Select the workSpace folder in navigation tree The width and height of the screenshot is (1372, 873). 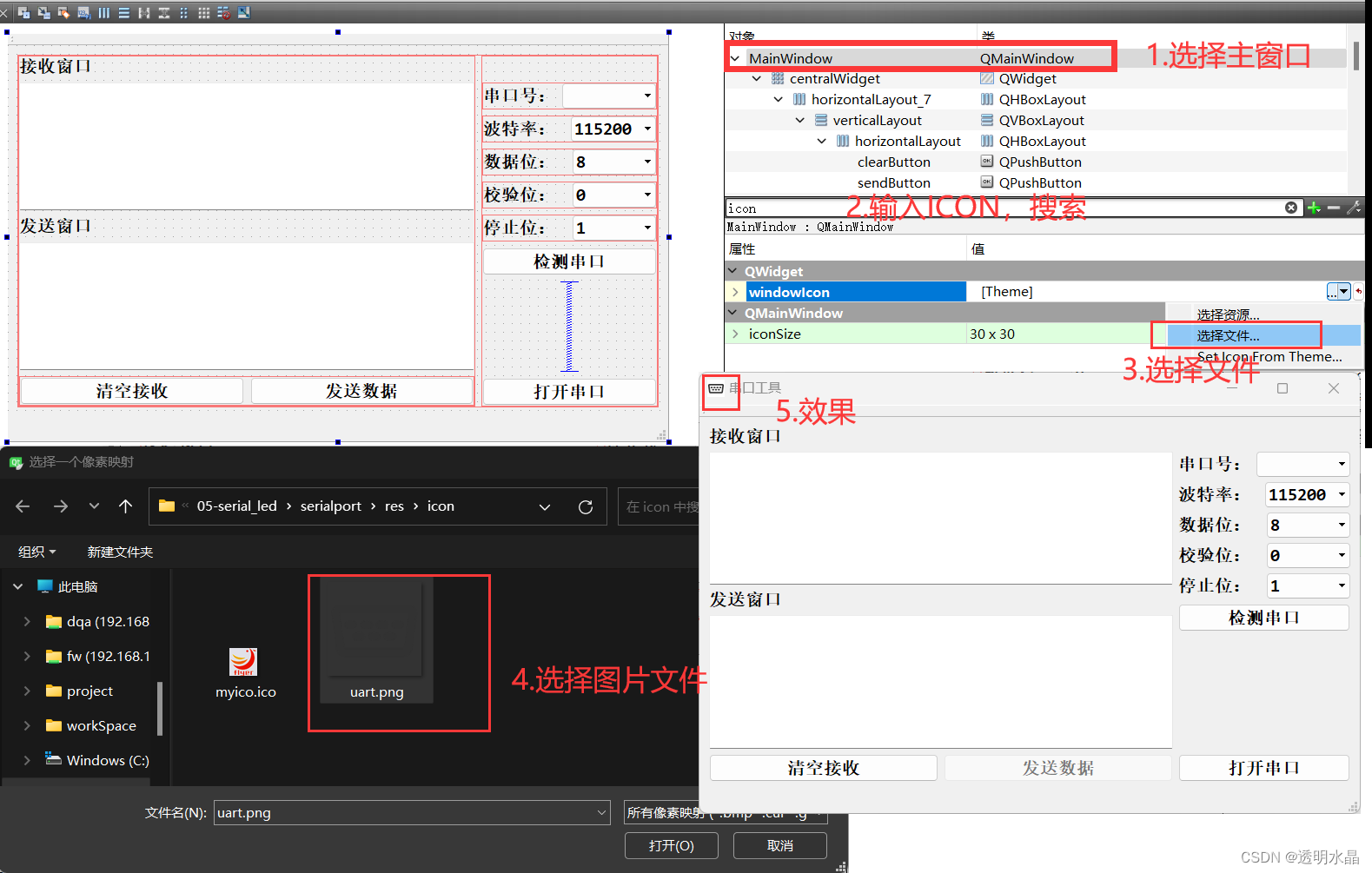coord(101,726)
